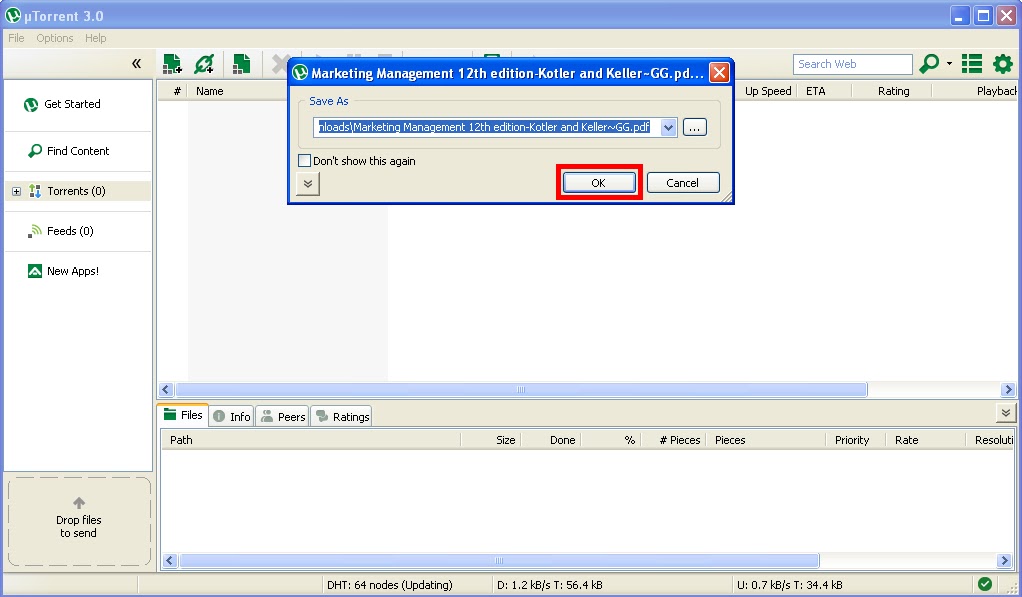This screenshot has width=1022, height=597.
Task: Close the Marketing Management dialog
Action: [x=719, y=72]
